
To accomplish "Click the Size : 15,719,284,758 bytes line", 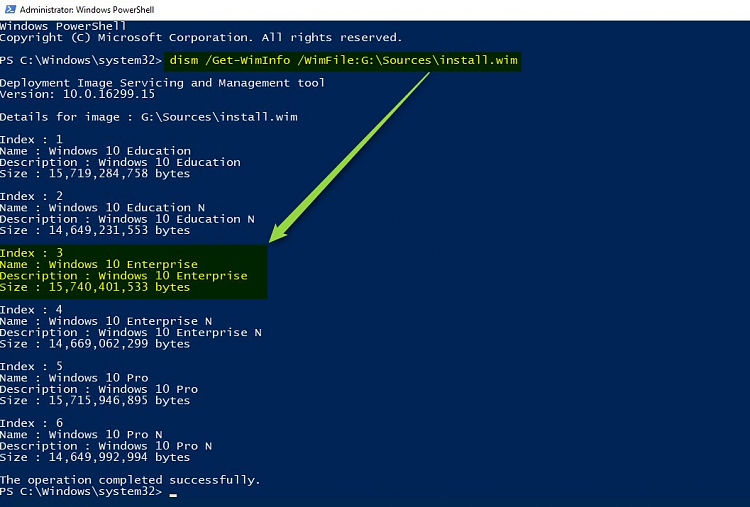I will [x=95, y=174].
